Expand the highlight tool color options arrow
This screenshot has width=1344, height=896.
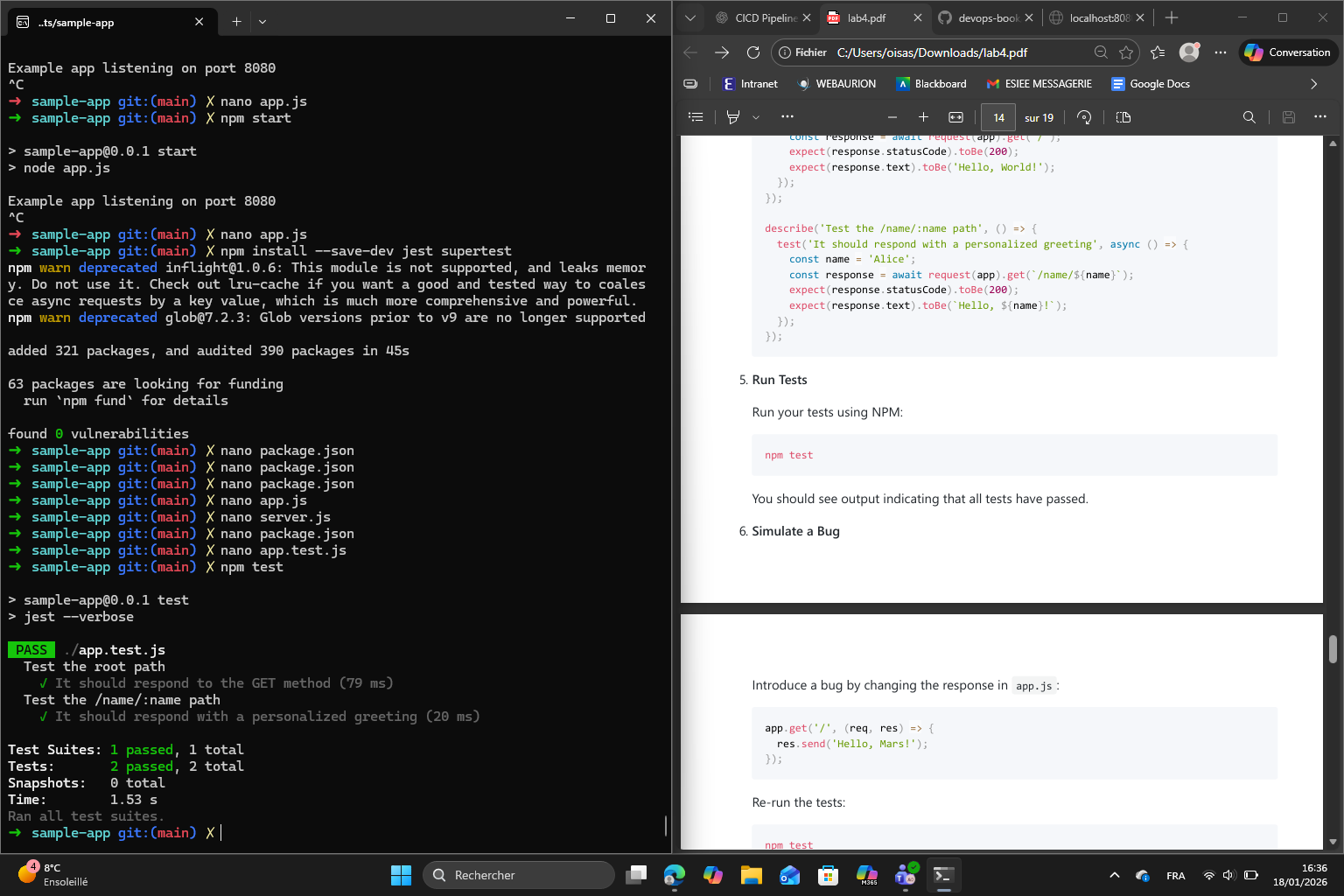(756, 117)
